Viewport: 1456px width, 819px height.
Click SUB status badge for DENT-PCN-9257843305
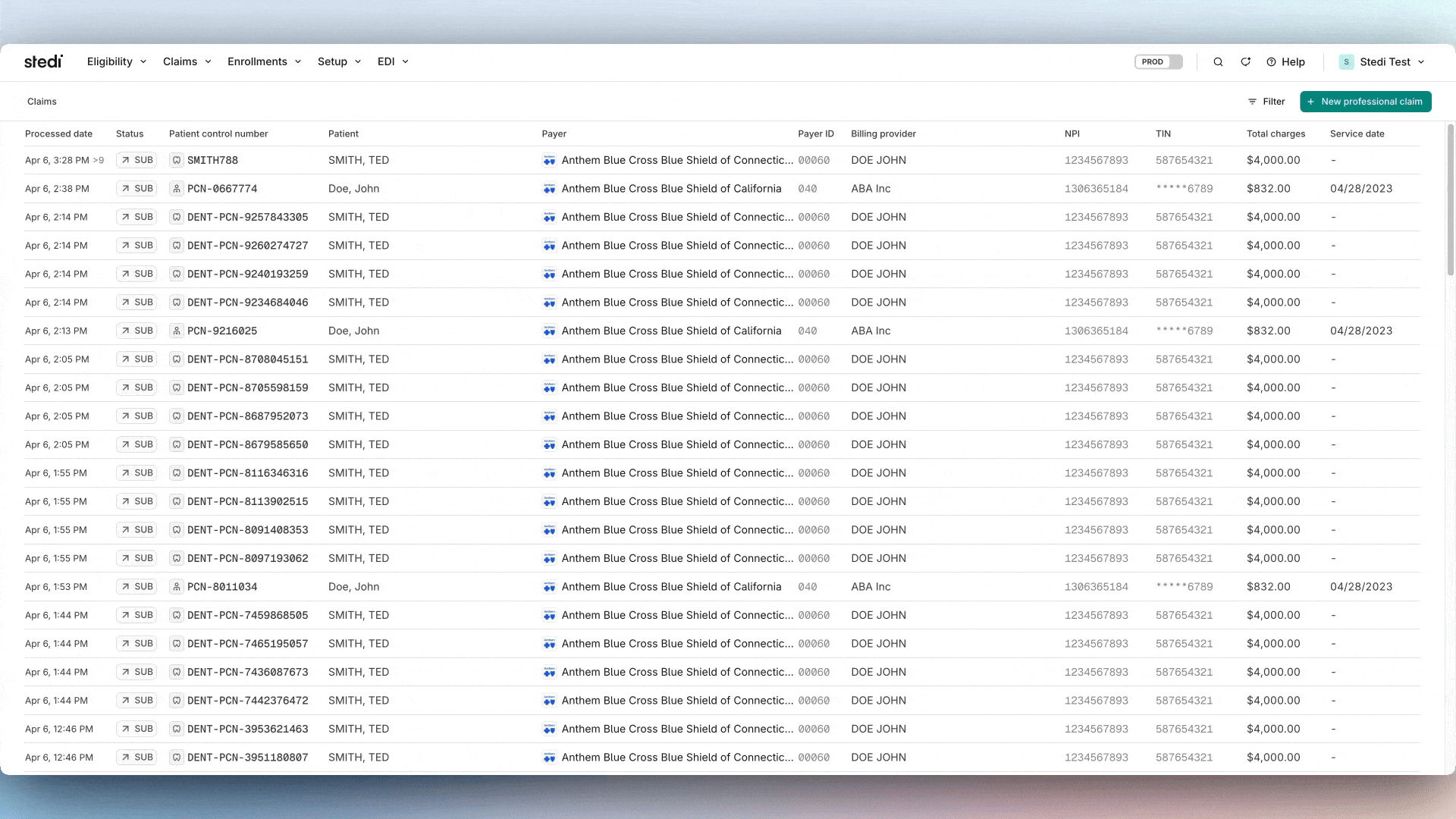136,217
